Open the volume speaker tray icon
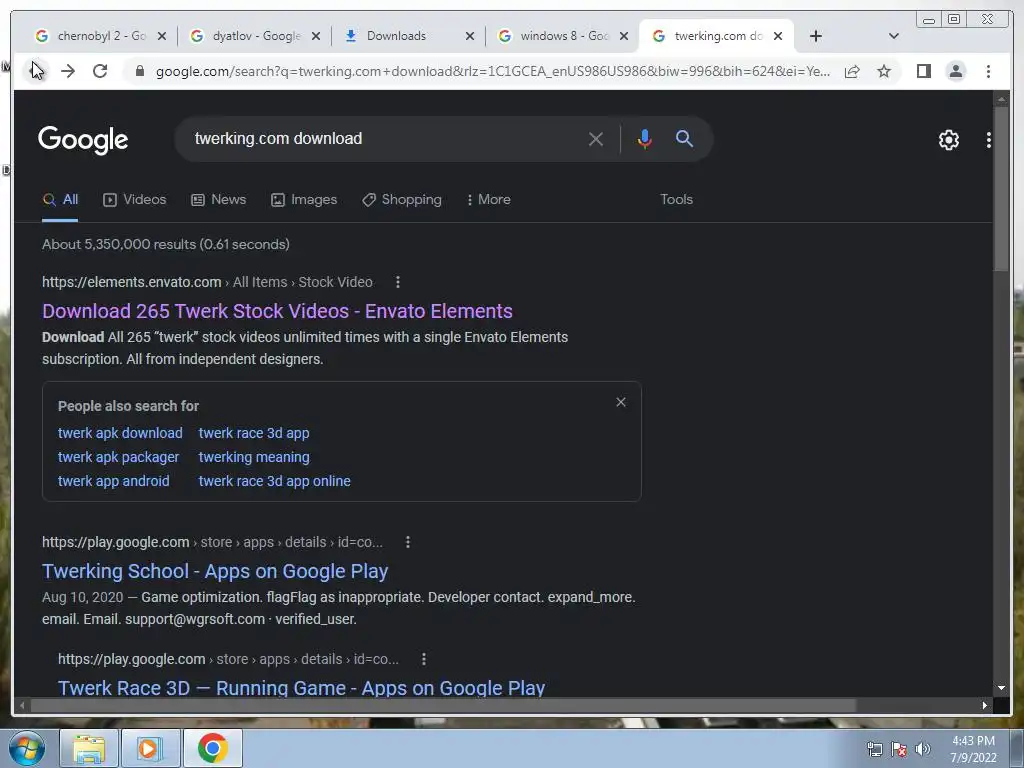The width and height of the screenshot is (1024, 768). [922, 749]
